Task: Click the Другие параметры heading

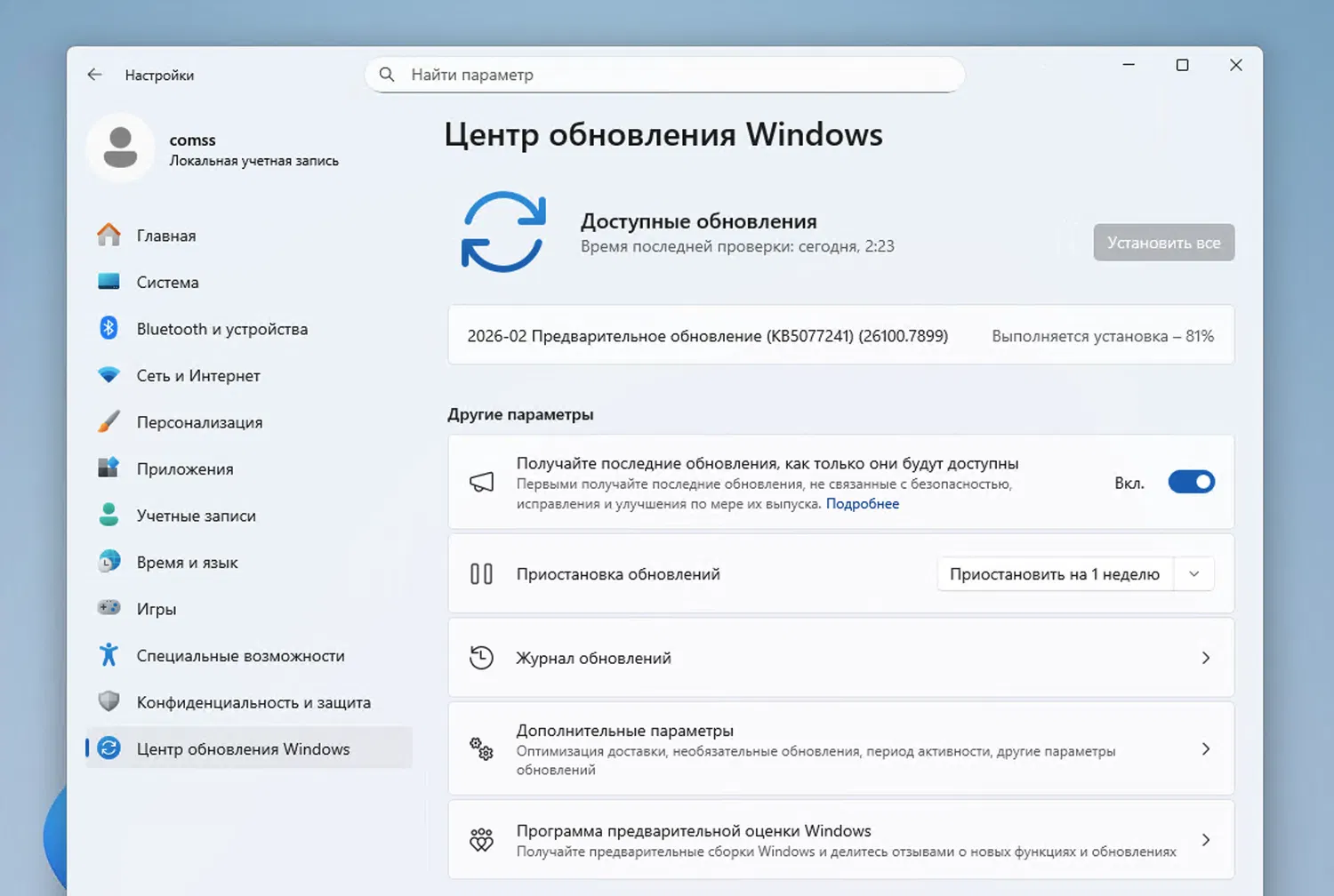Action: click(x=520, y=415)
